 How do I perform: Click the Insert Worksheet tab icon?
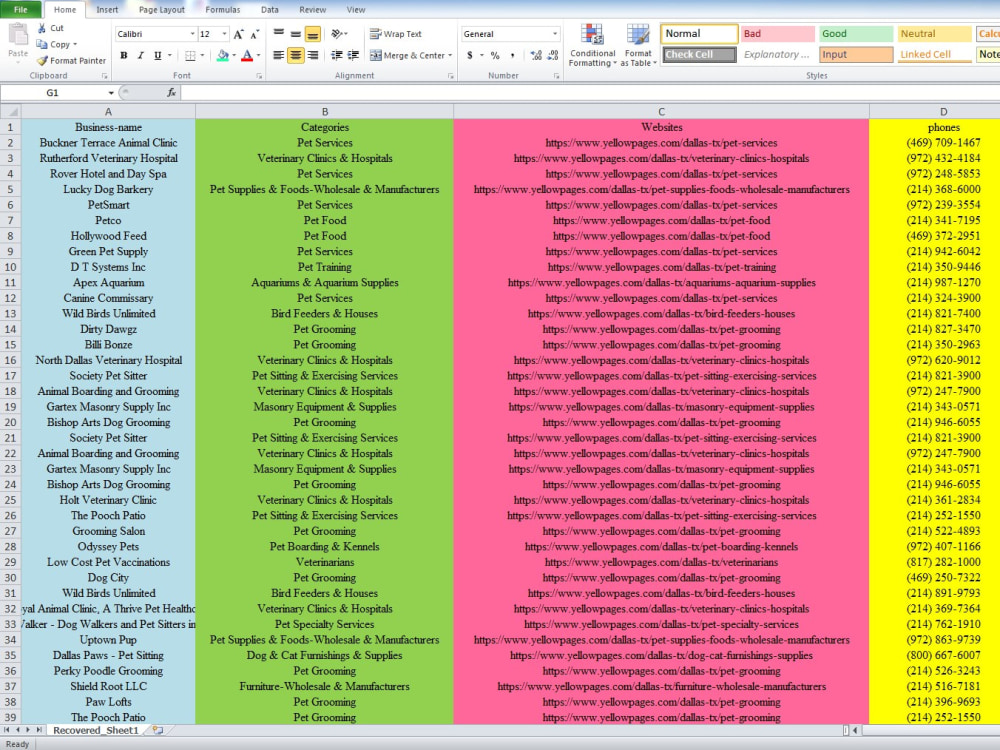pos(158,730)
